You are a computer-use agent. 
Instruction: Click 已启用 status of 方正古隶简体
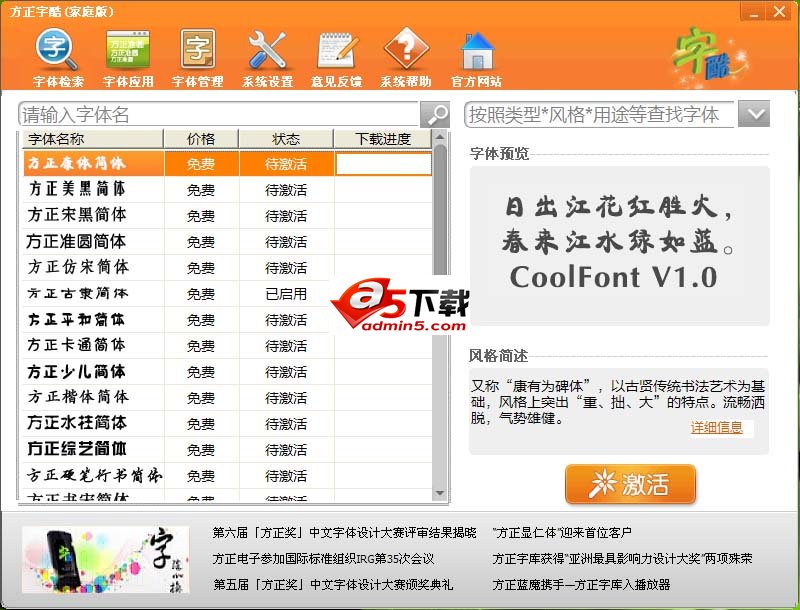pyautogui.click(x=286, y=294)
